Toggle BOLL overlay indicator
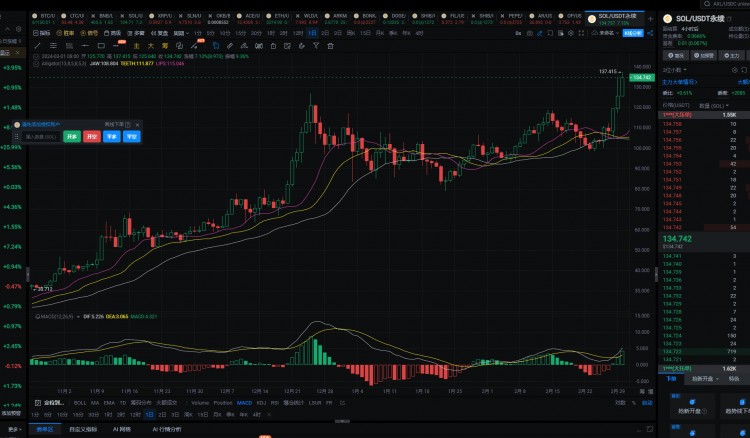750x438 pixels. (x=80, y=403)
